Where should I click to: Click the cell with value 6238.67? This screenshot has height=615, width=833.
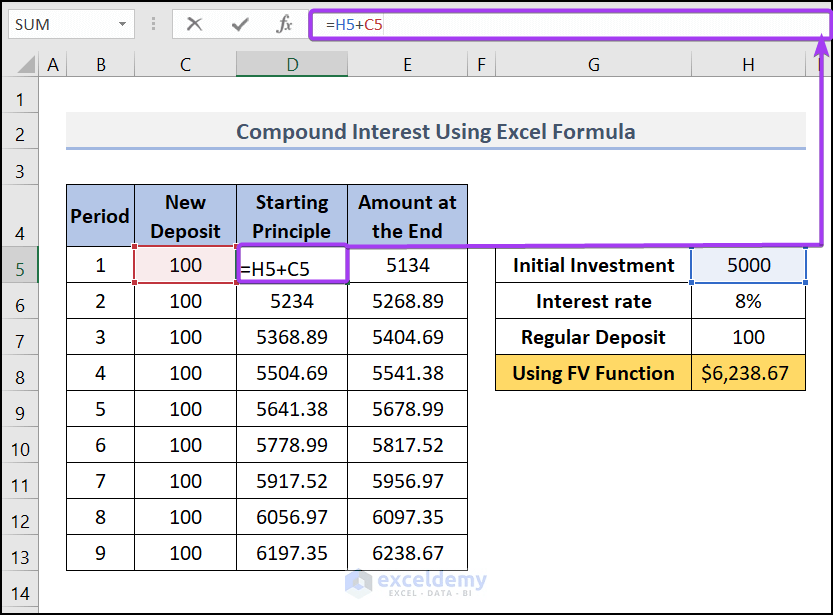pyautogui.click(x=407, y=553)
